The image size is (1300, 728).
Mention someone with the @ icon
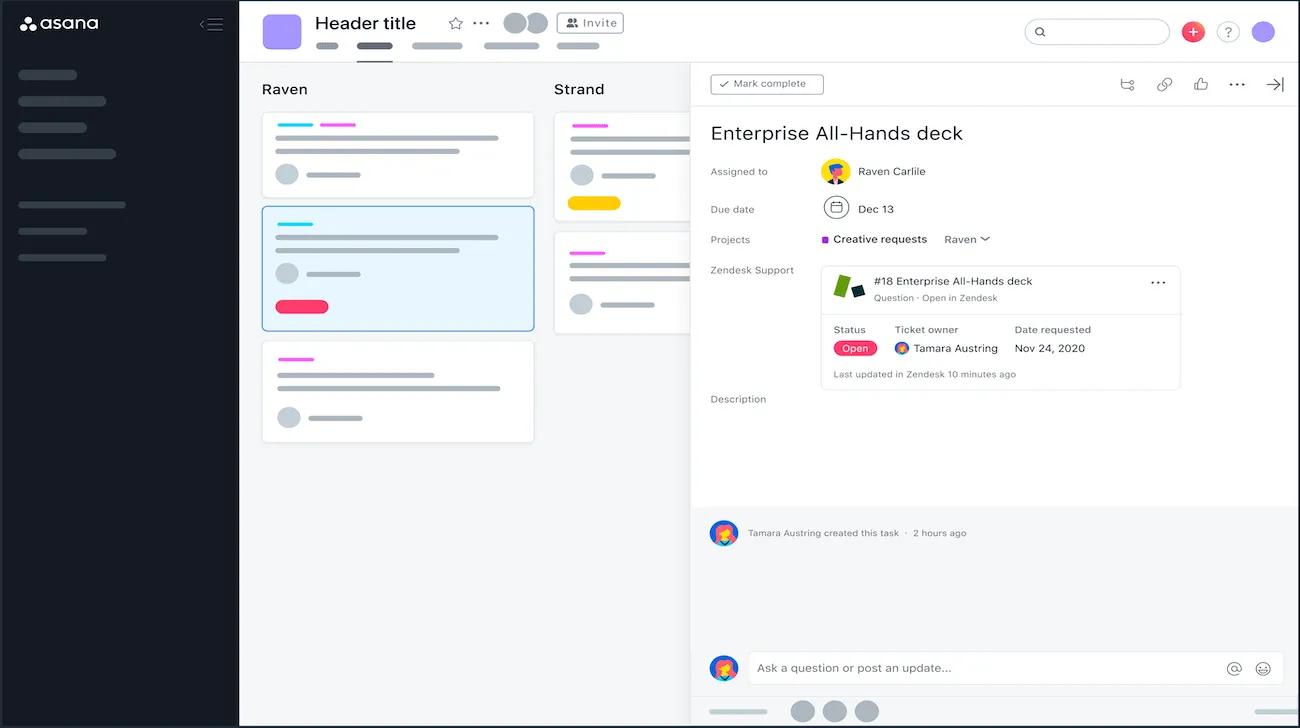pos(1235,668)
